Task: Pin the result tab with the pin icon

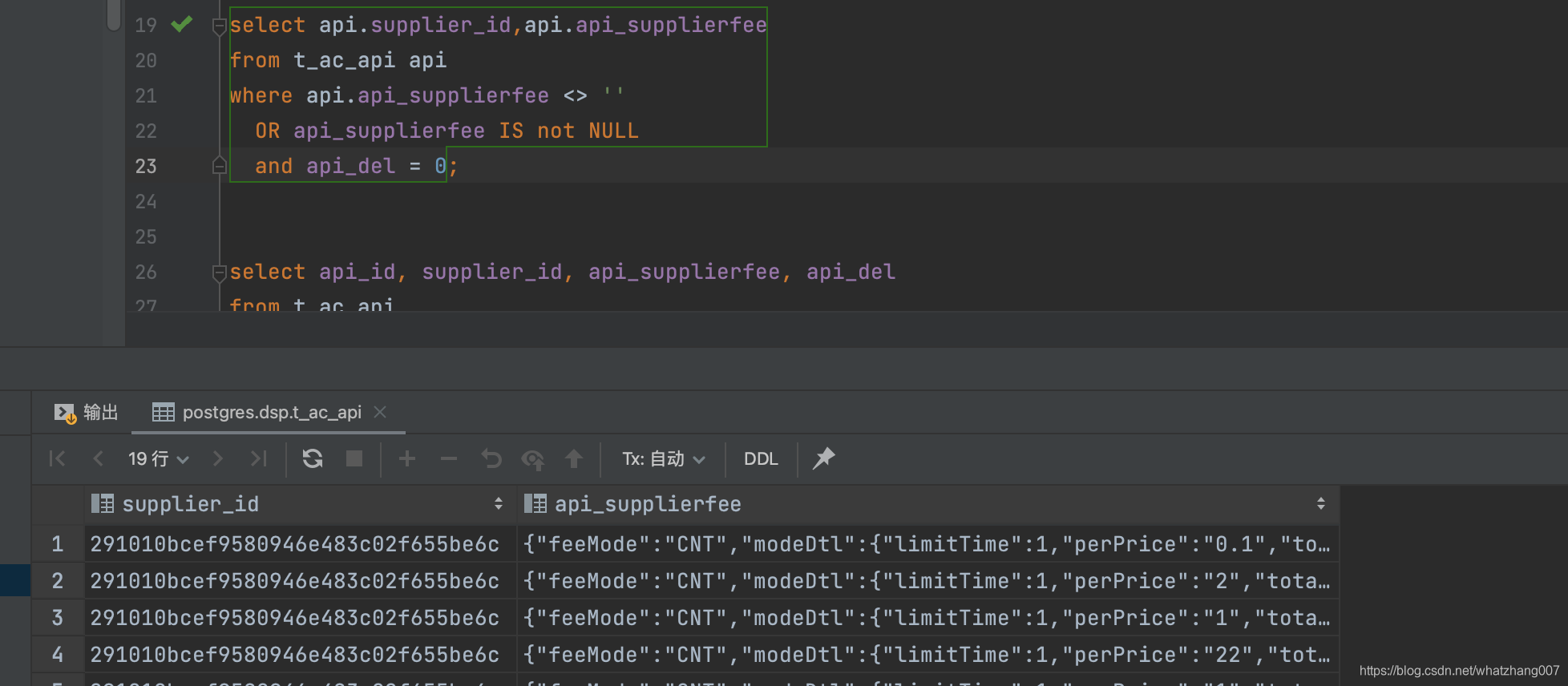Action: [x=823, y=458]
